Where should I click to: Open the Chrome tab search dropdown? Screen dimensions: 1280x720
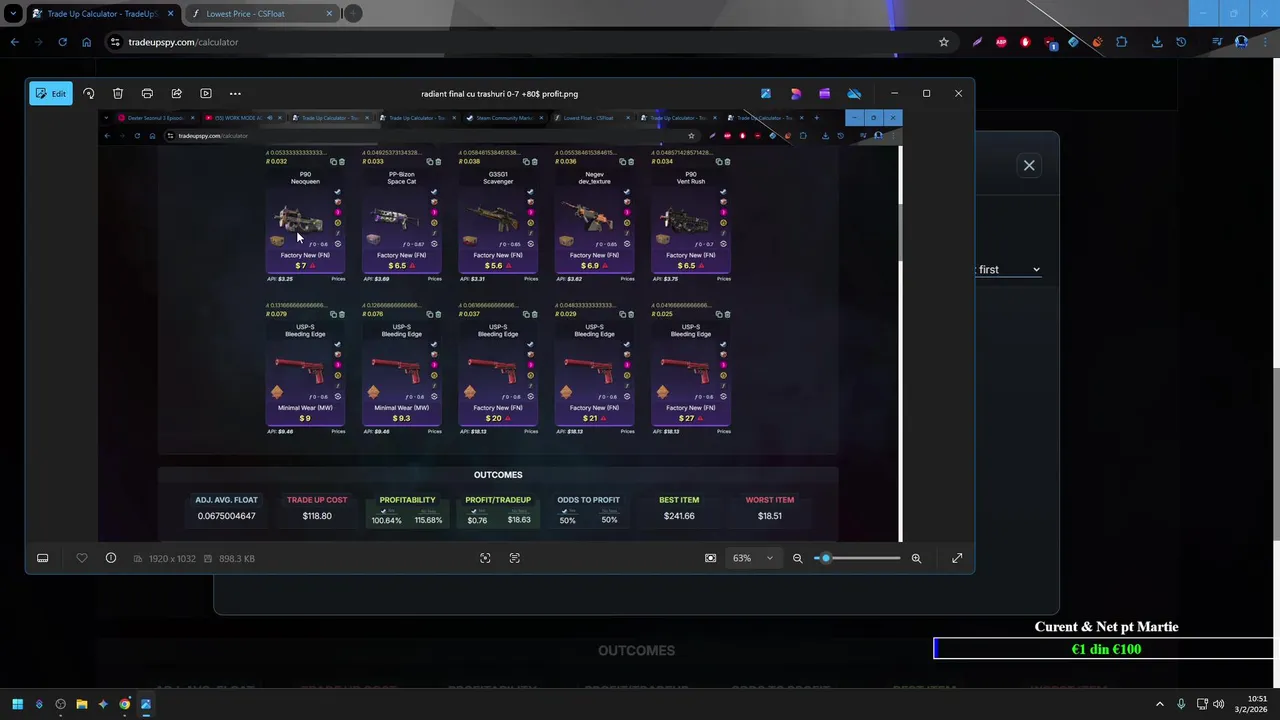point(12,14)
